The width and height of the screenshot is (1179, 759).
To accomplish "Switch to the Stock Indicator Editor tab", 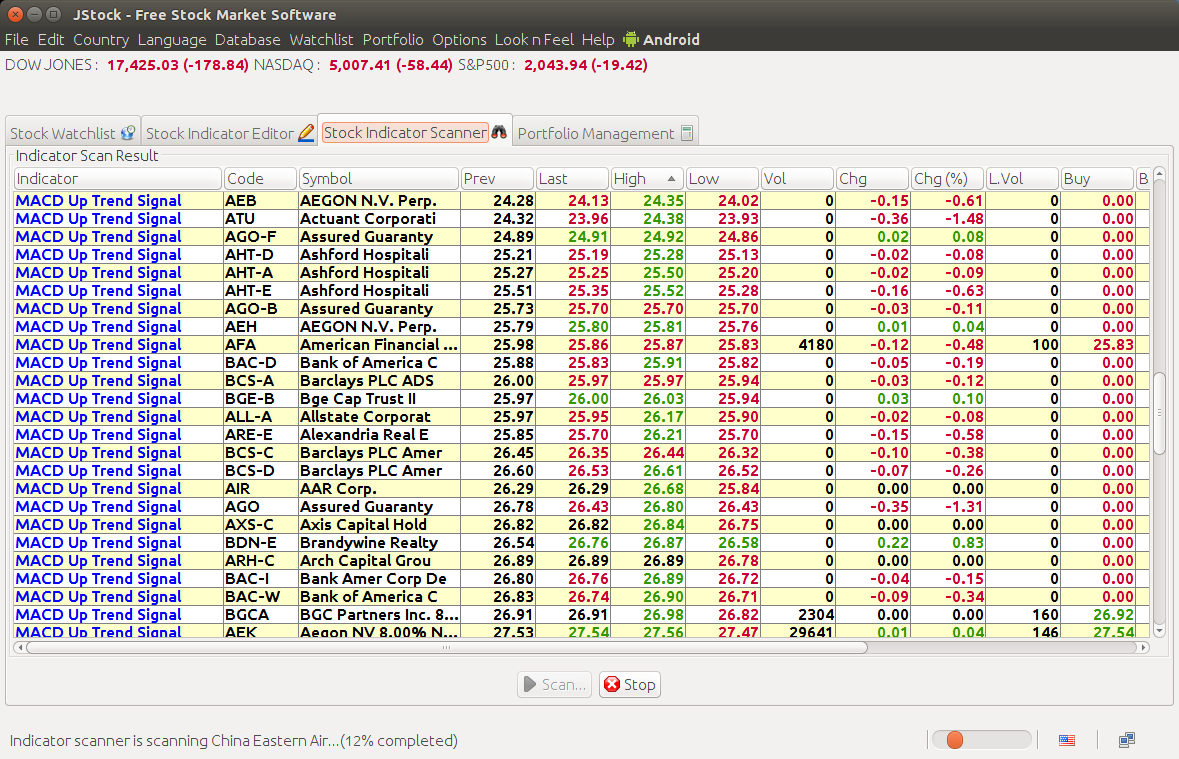I will (229, 133).
